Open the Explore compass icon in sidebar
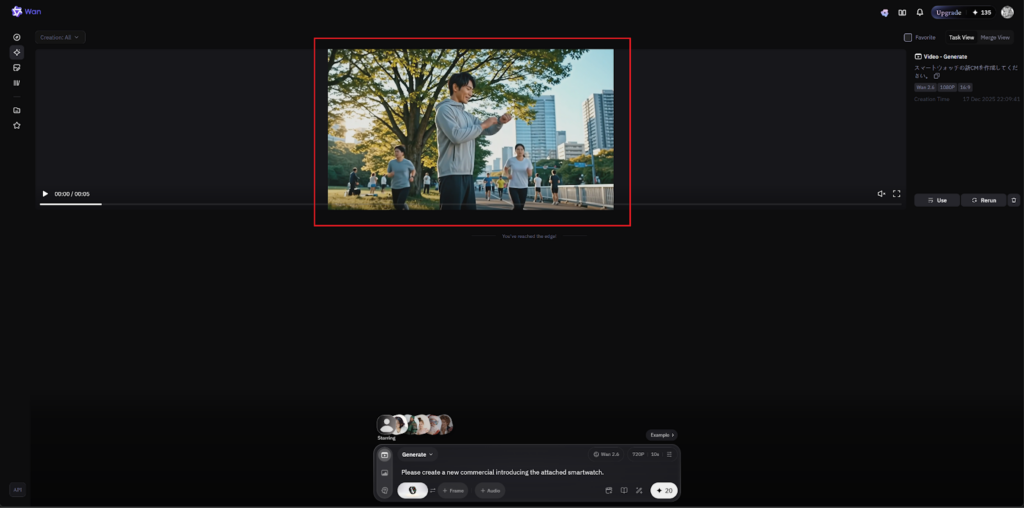The width and height of the screenshot is (1024, 508). click(x=17, y=37)
